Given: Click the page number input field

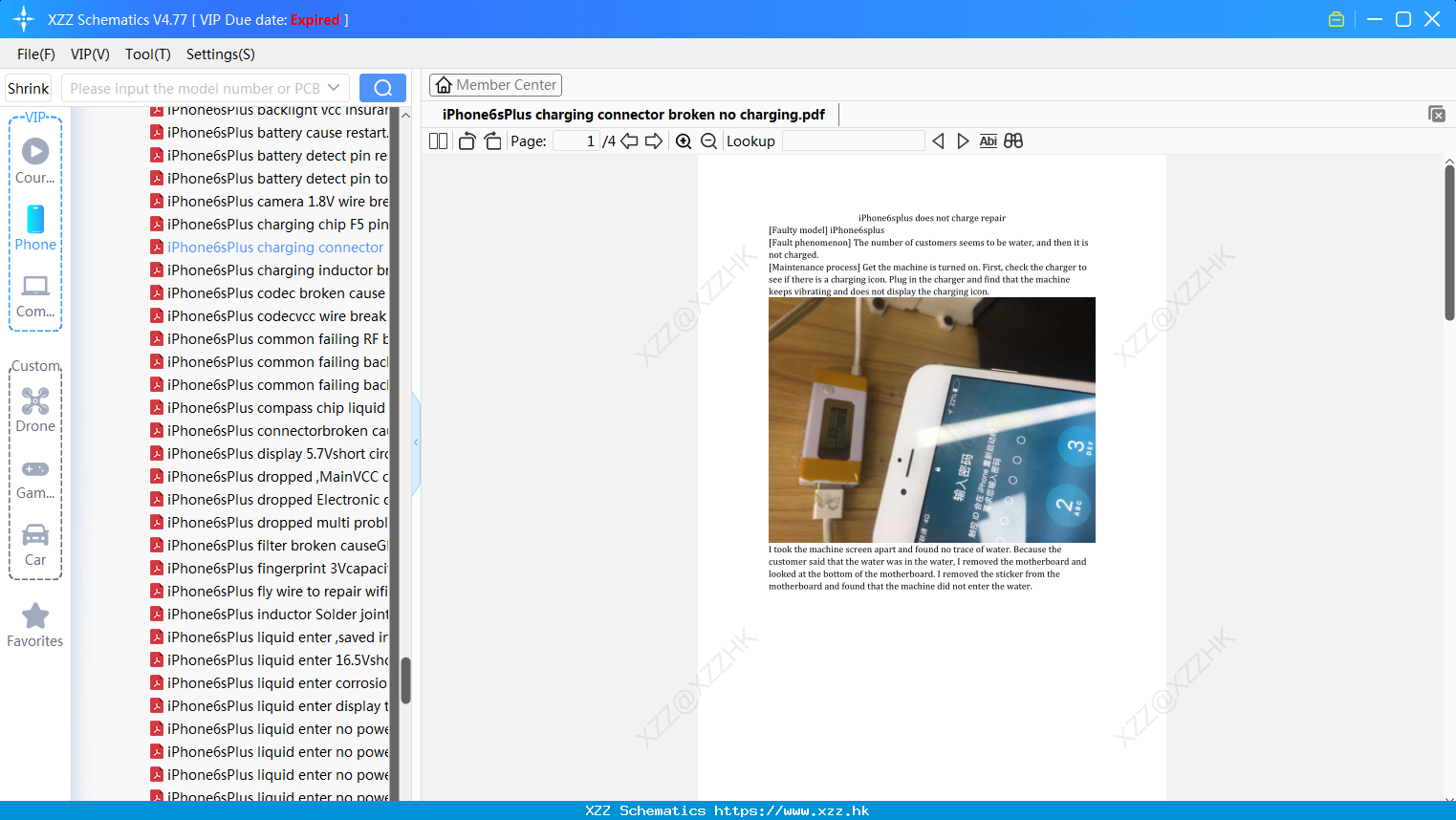Looking at the screenshot, I should tap(576, 141).
